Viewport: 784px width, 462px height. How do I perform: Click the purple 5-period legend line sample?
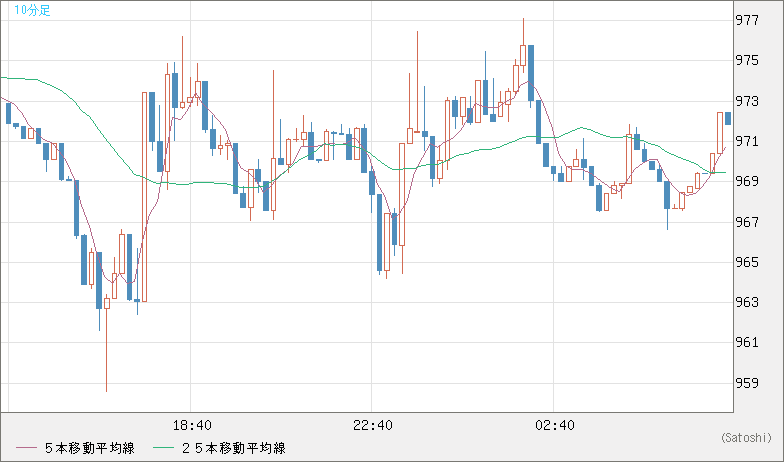26,448
